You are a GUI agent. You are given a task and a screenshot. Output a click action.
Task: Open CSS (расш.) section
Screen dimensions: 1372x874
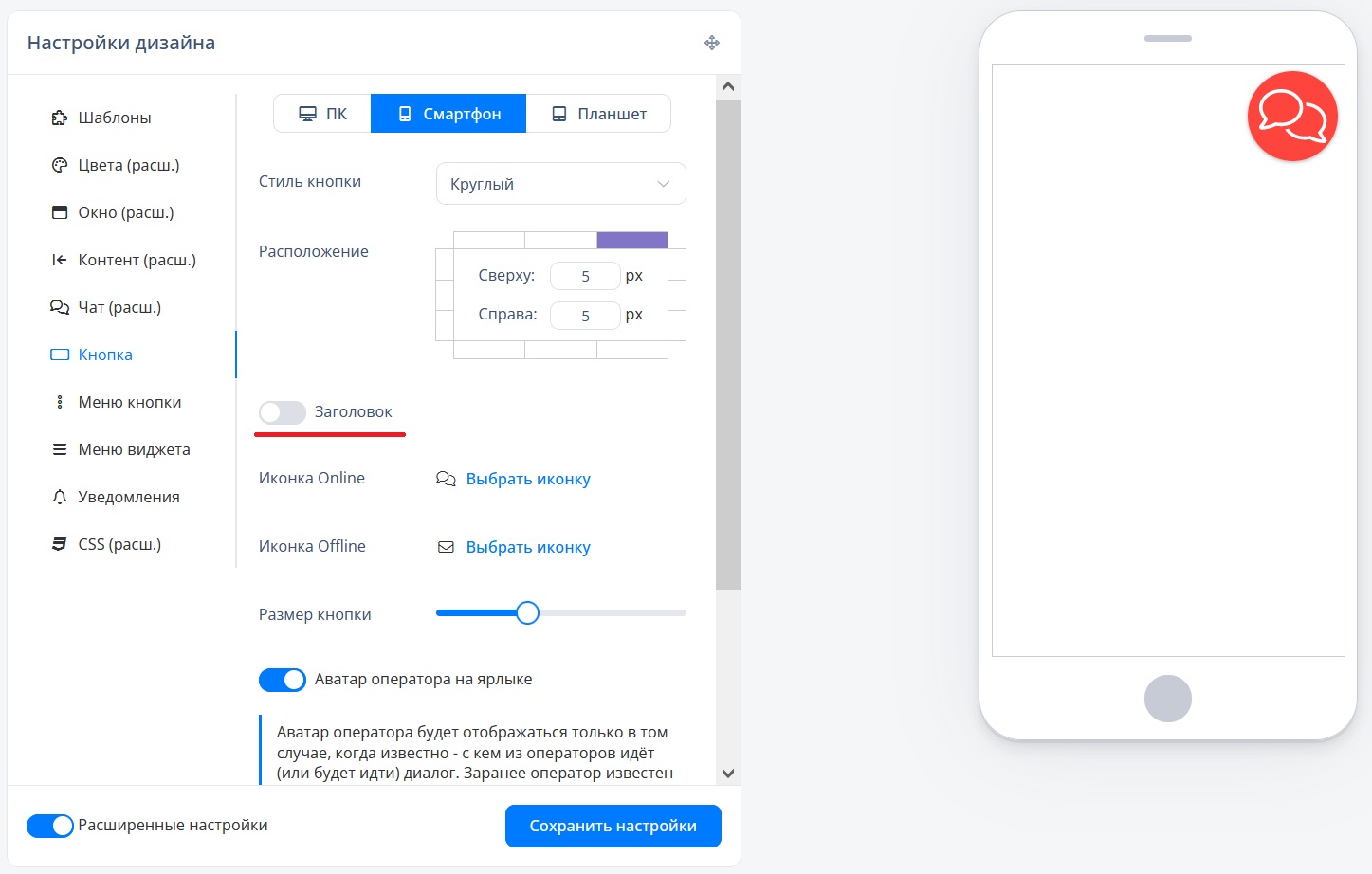pyautogui.click(x=119, y=544)
